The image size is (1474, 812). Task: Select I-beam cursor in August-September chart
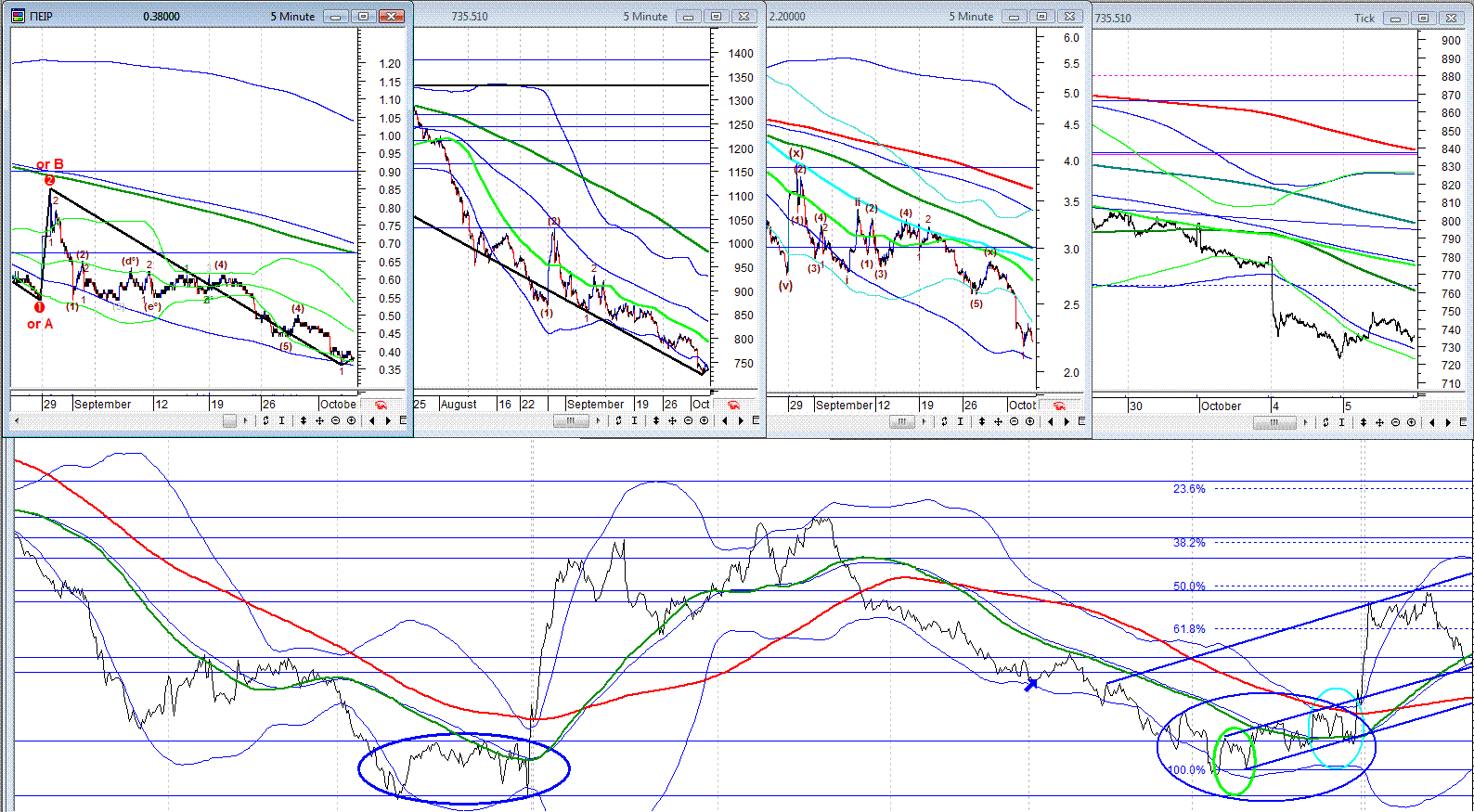pos(634,420)
